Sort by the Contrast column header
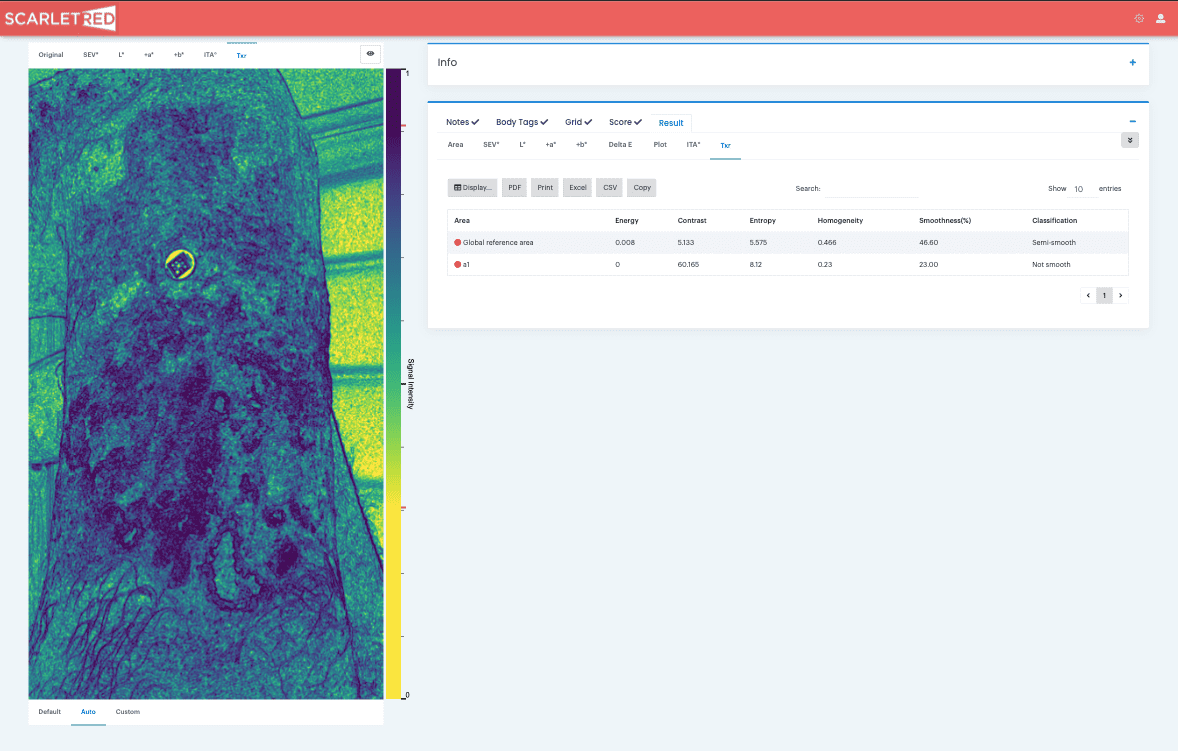Screen dimensions: 1178x751 tap(692, 221)
